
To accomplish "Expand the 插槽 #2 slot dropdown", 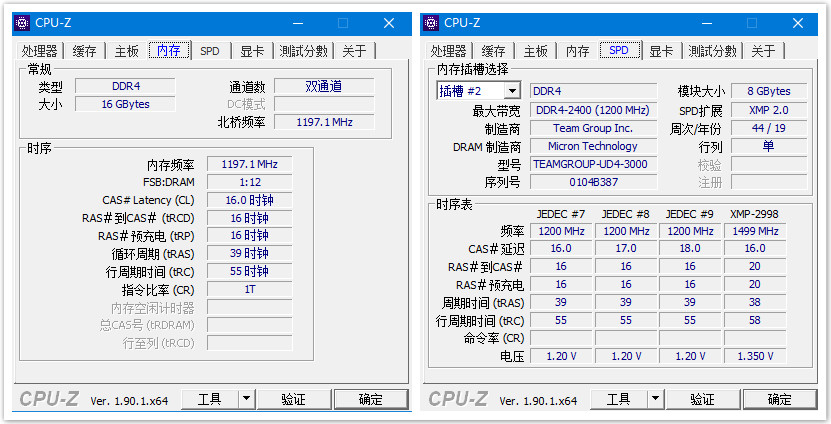I will 512,91.
